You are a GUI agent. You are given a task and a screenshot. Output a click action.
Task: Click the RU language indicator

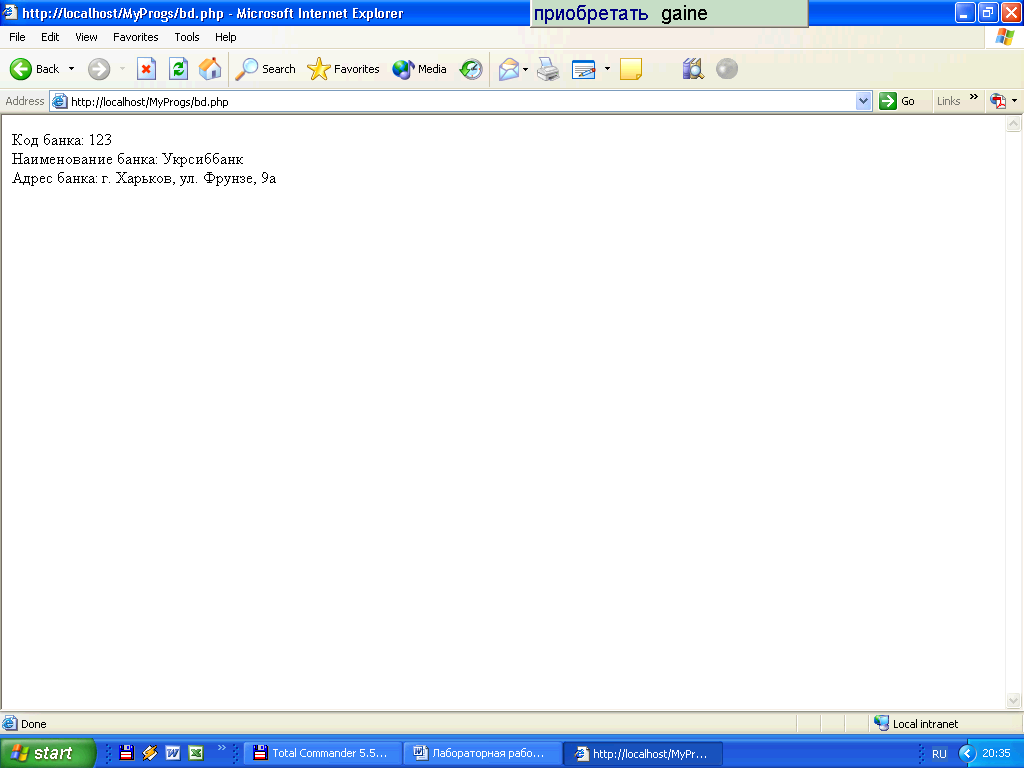(939, 754)
